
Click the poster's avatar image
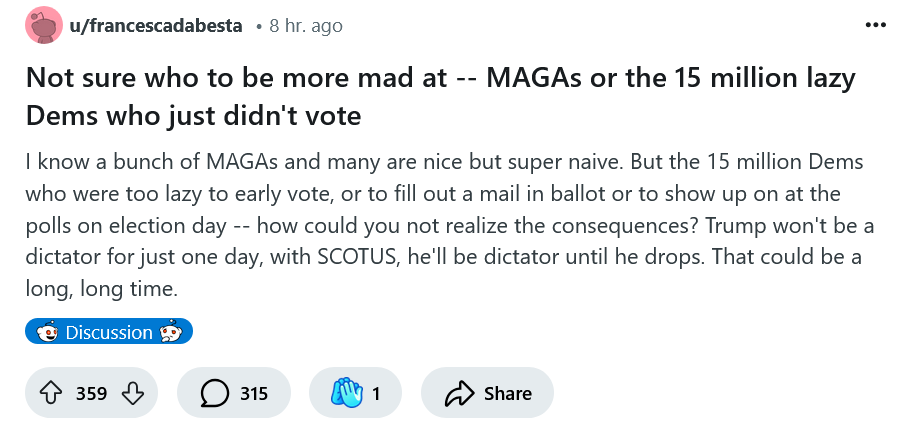pyautogui.click(x=44, y=26)
